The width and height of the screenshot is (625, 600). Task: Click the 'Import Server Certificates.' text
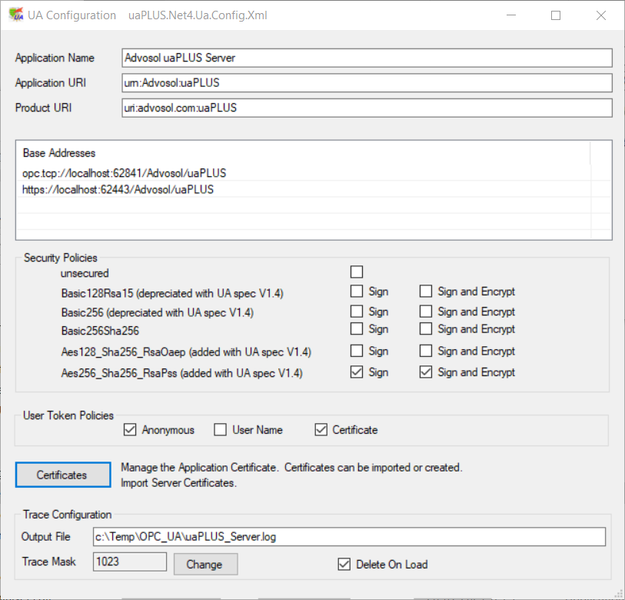pos(179,483)
